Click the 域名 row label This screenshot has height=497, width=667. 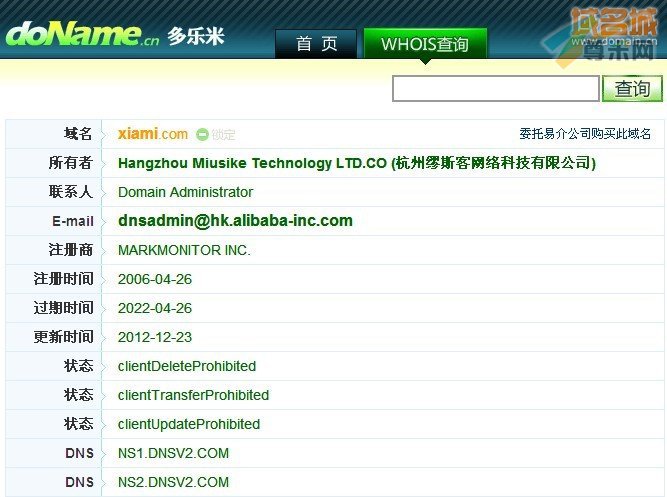(x=78, y=134)
